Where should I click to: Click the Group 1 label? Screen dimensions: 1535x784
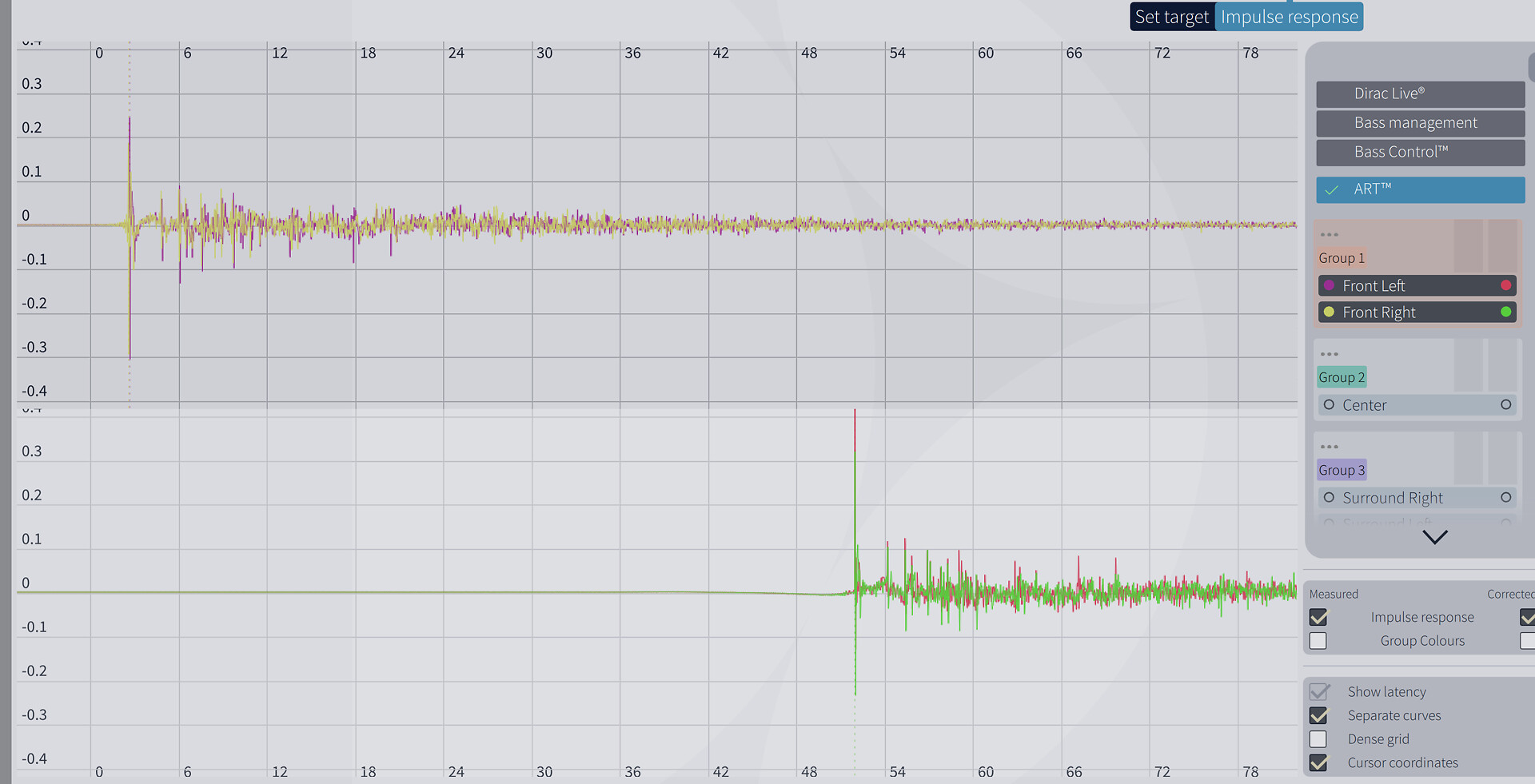pos(1342,258)
